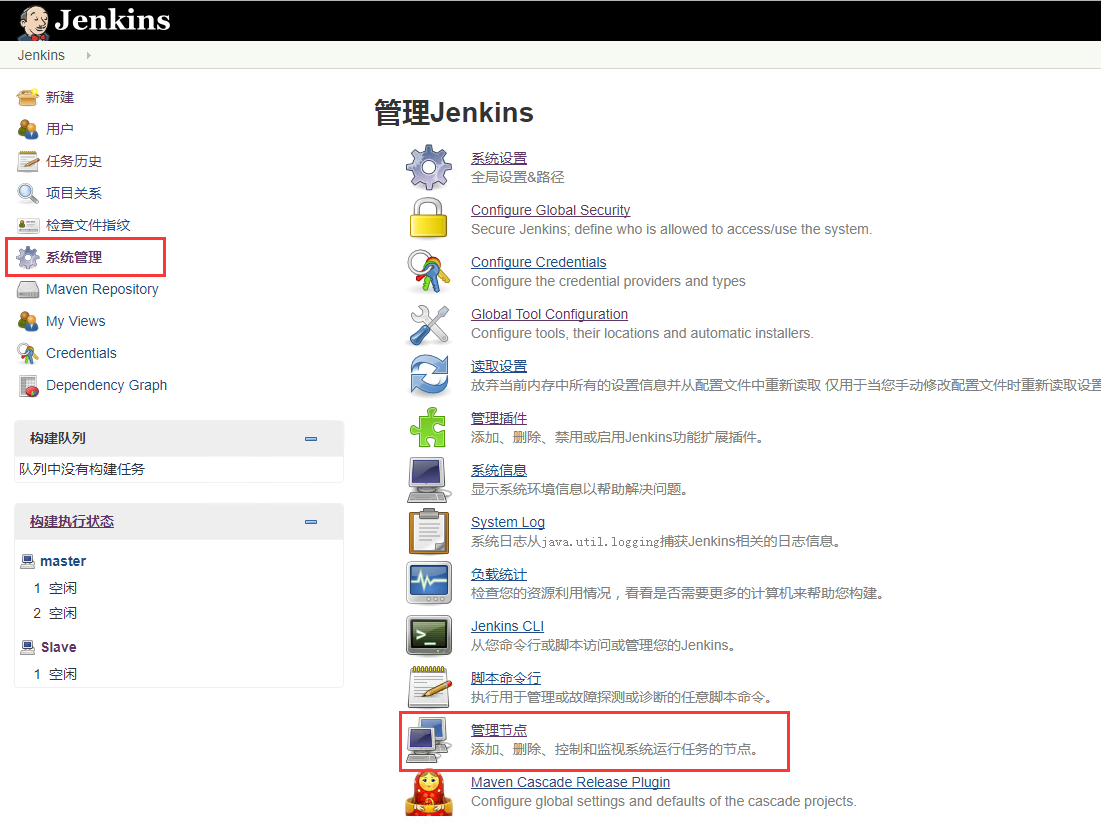Click the 项目关系 magnifier icon
This screenshot has width=1101, height=823.
(28, 193)
